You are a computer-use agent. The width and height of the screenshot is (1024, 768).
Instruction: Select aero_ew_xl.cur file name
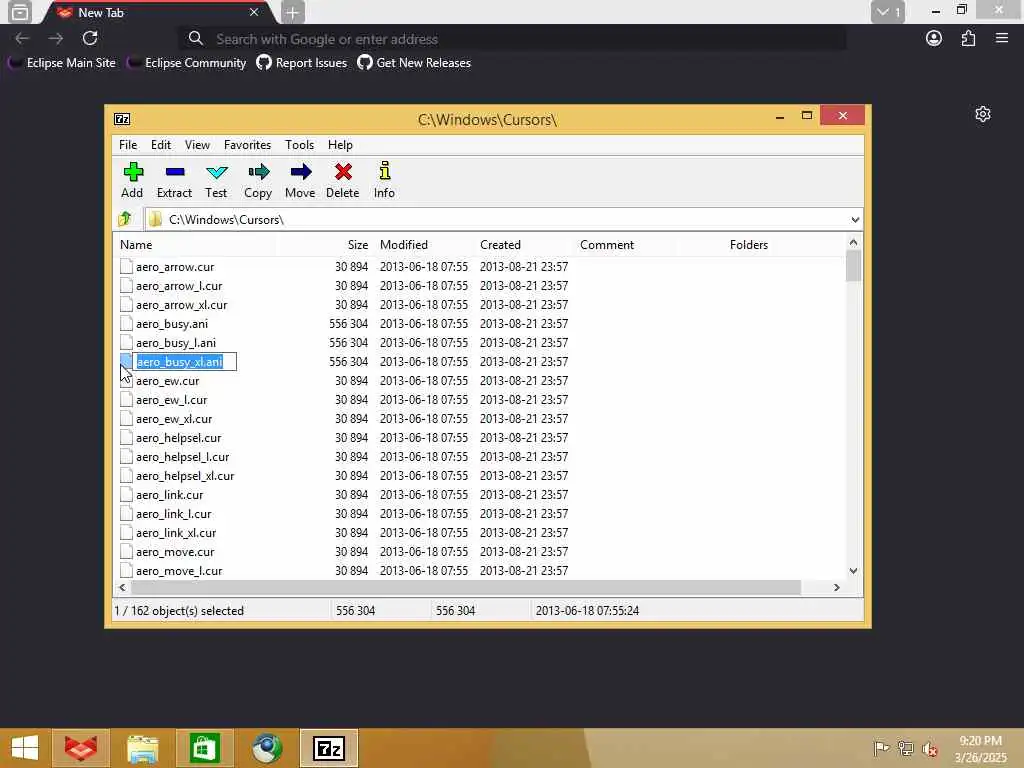(x=174, y=419)
